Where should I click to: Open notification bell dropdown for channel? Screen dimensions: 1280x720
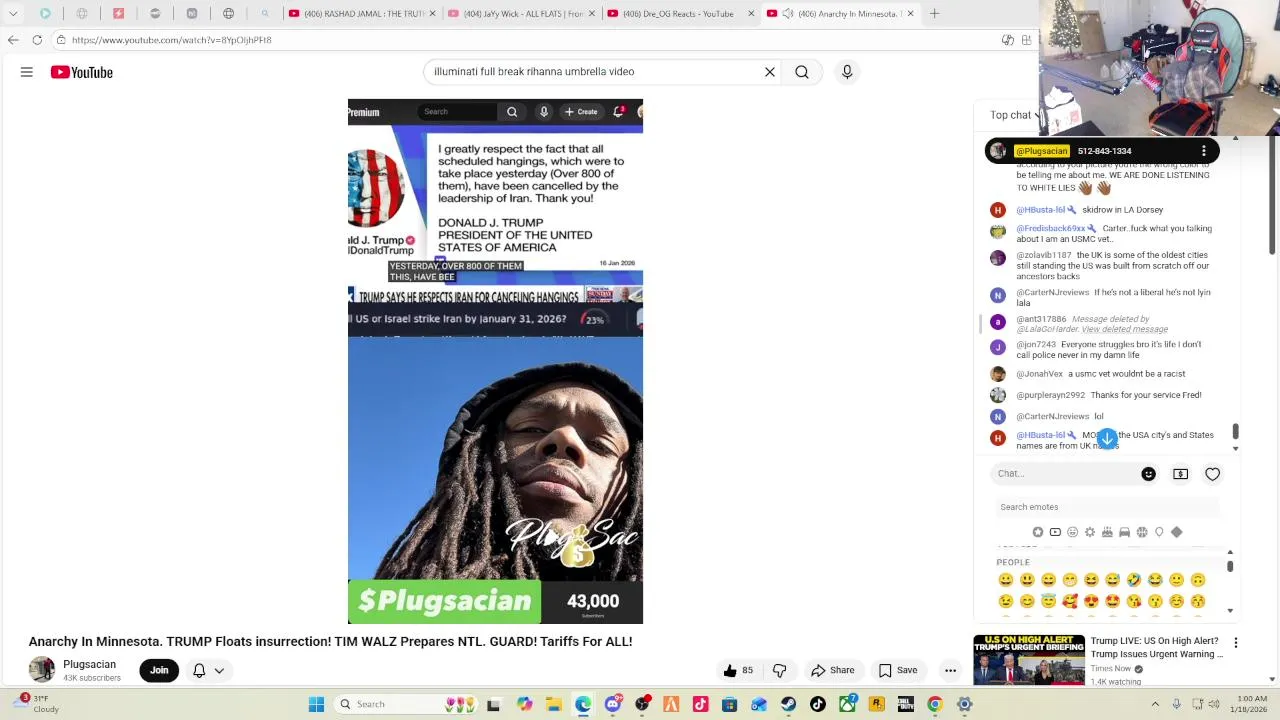[208, 670]
